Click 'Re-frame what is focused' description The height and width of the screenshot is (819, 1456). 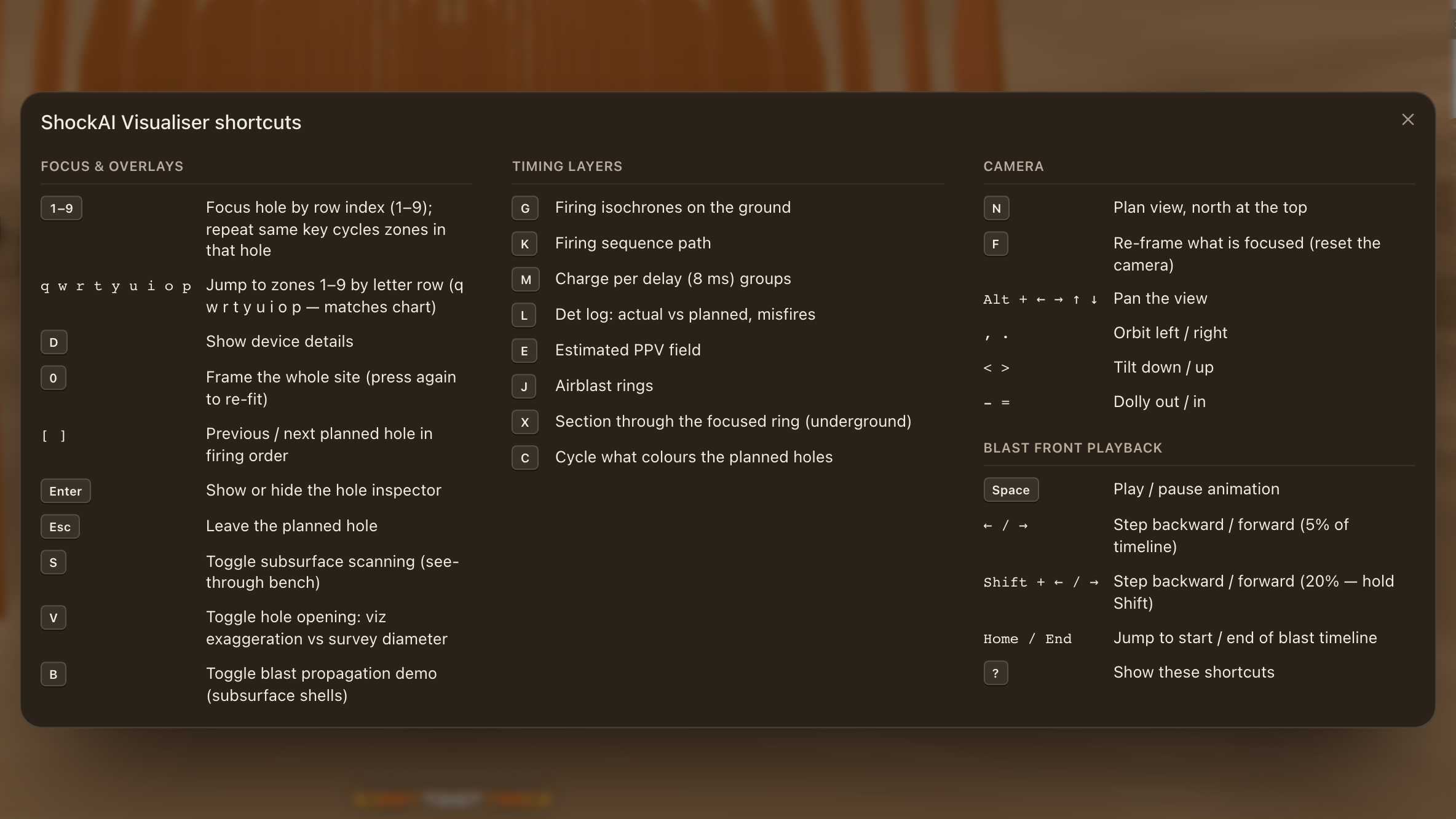tap(1247, 254)
